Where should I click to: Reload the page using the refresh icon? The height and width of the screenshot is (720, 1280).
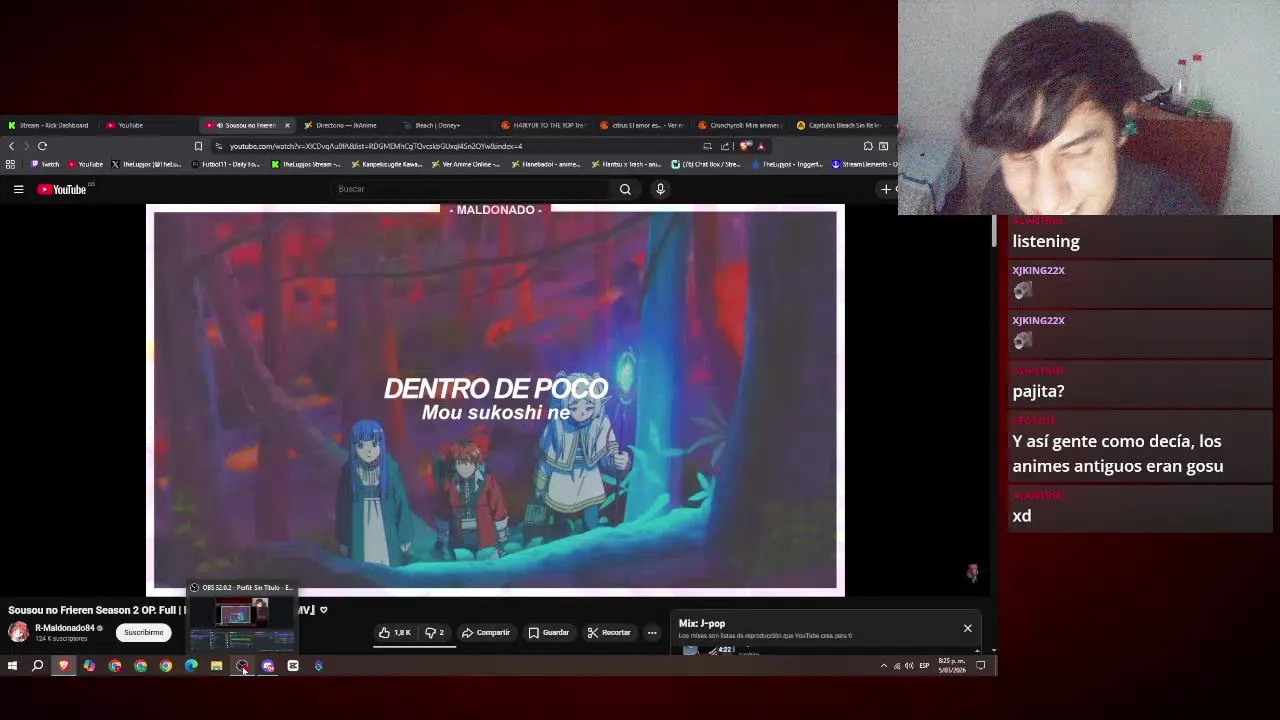tap(42, 146)
